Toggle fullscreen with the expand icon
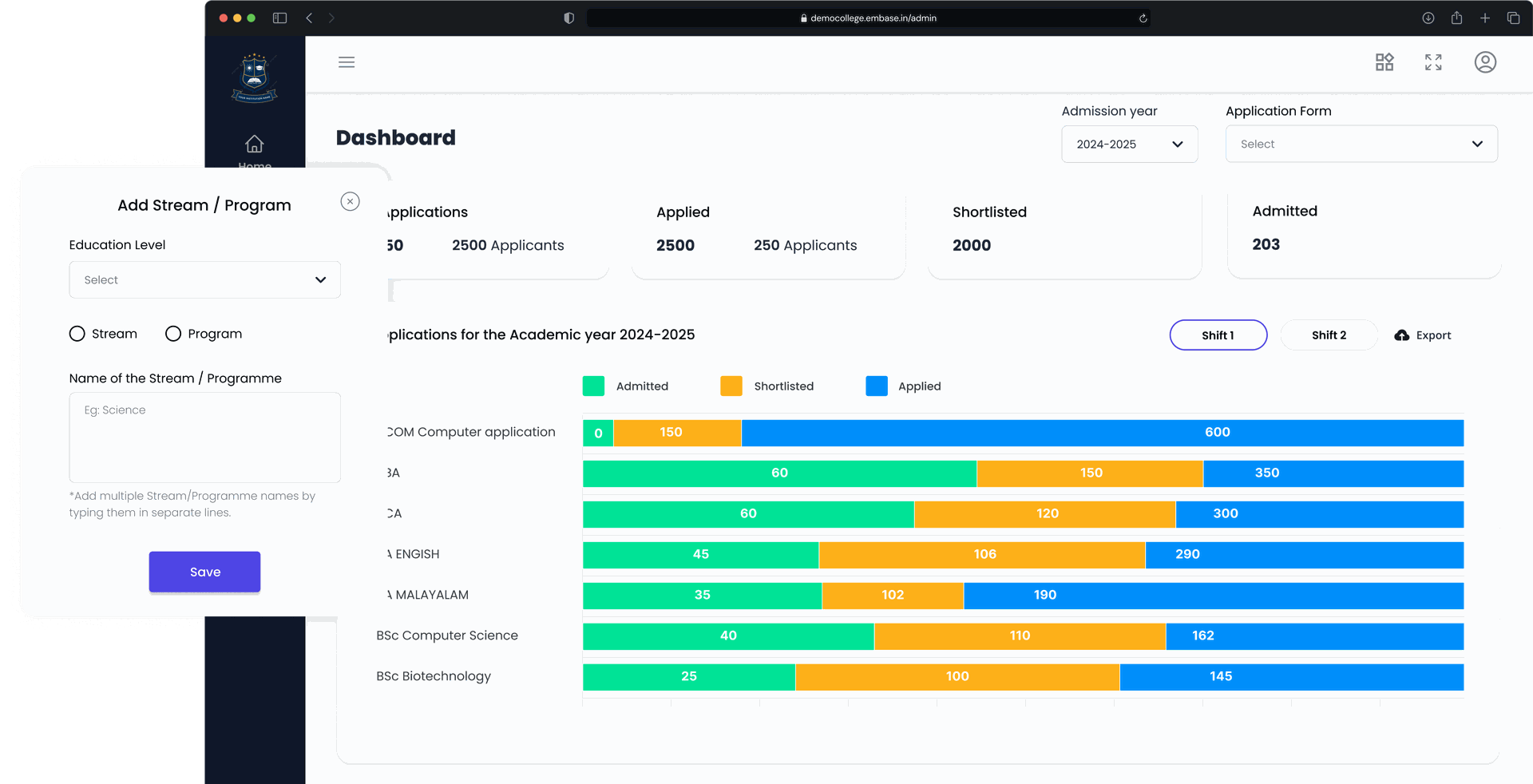Image resolution: width=1533 pixels, height=784 pixels. click(1433, 62)
